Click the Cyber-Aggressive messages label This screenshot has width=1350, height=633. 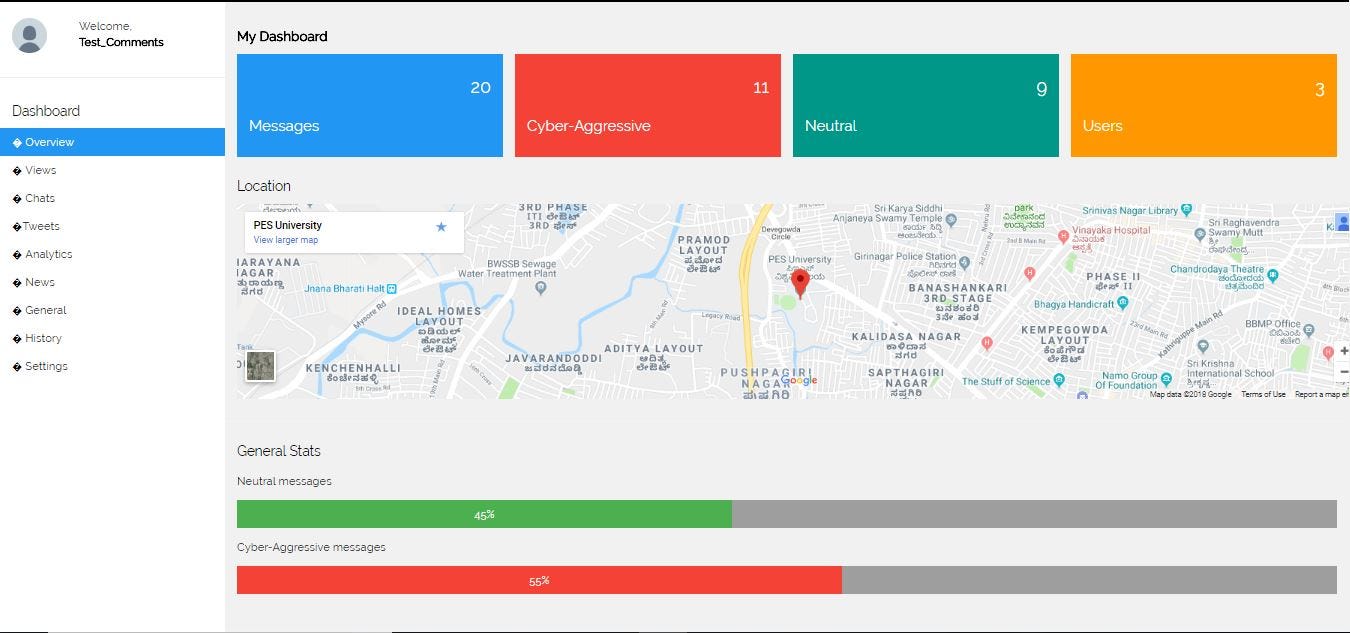pyautogui.click(x=311, y=547)
